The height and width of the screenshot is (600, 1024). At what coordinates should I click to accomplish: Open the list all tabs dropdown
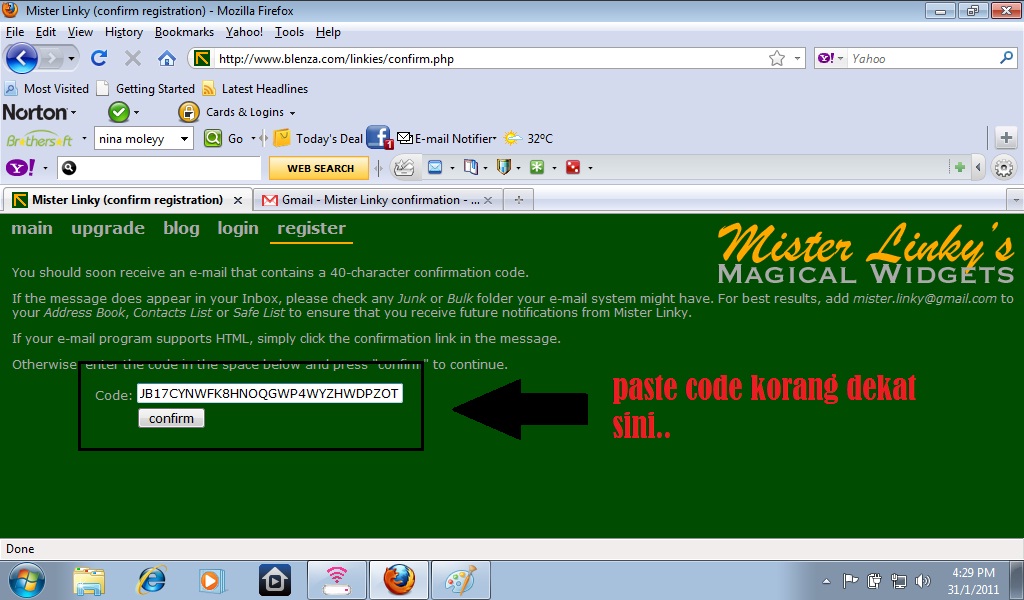(x=1016, y=200)
